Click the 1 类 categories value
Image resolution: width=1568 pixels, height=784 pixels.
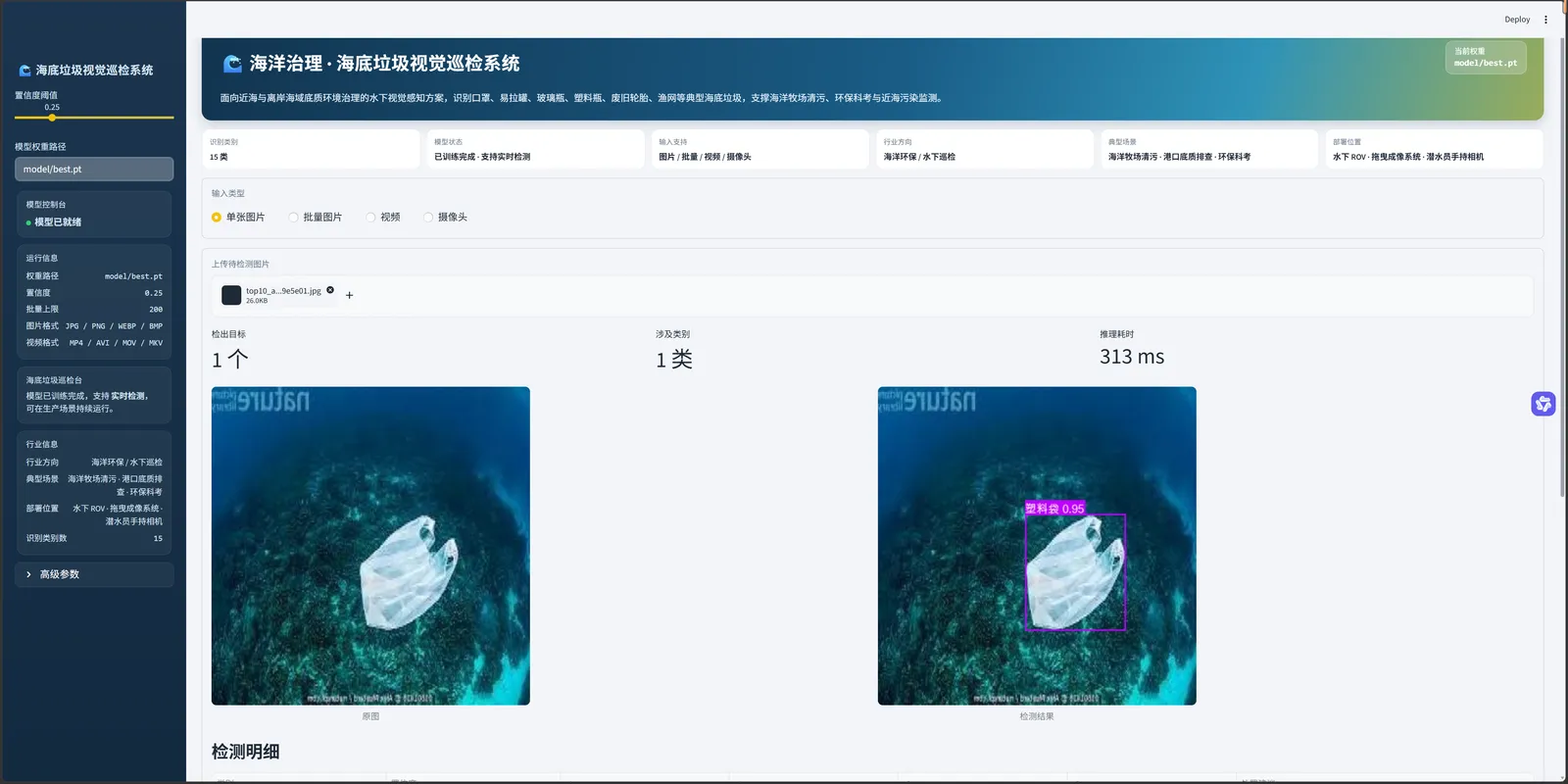click(x=674, y=360)
